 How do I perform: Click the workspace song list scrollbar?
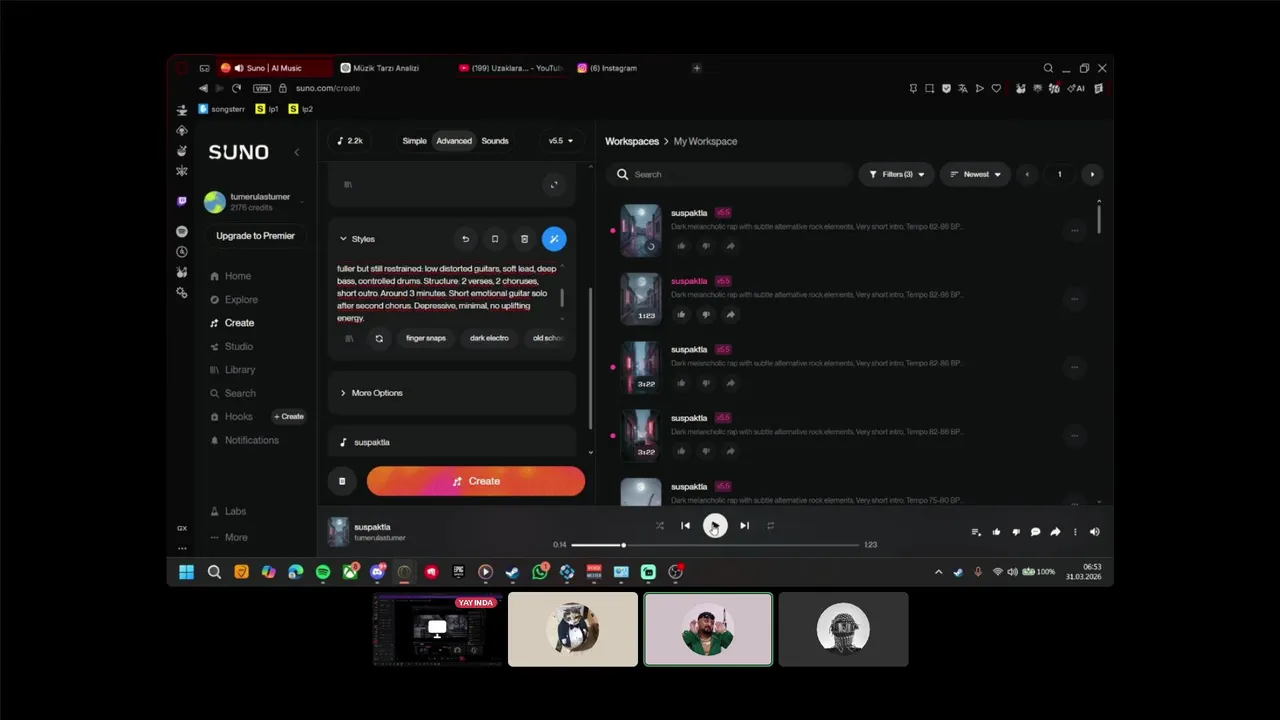coord(1100,218)
